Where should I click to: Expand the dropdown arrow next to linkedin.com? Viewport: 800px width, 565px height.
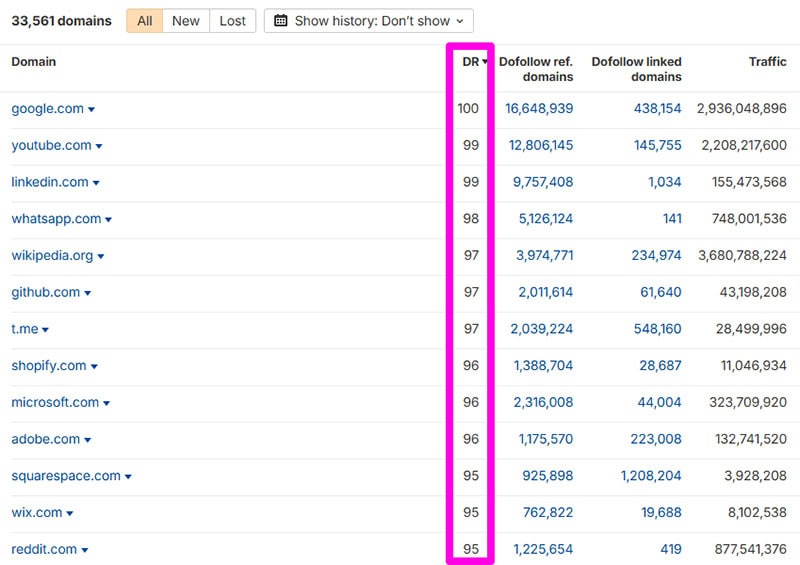pos(96,183)
